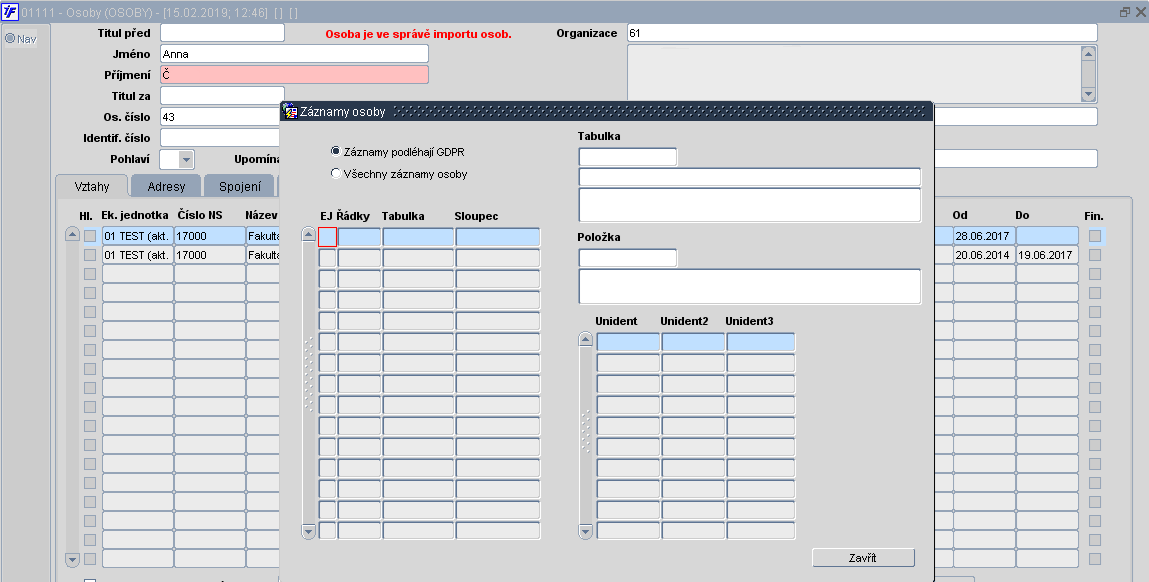Toggle Fin. checkbox in row dated 28.06.2017
The height and width of the screenshot is (582, 1149).
pyautogui.click(x=1095, y=236)
